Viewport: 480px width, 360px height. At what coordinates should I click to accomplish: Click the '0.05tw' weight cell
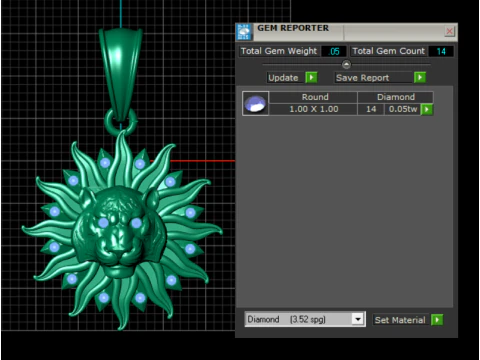(403, 109)
